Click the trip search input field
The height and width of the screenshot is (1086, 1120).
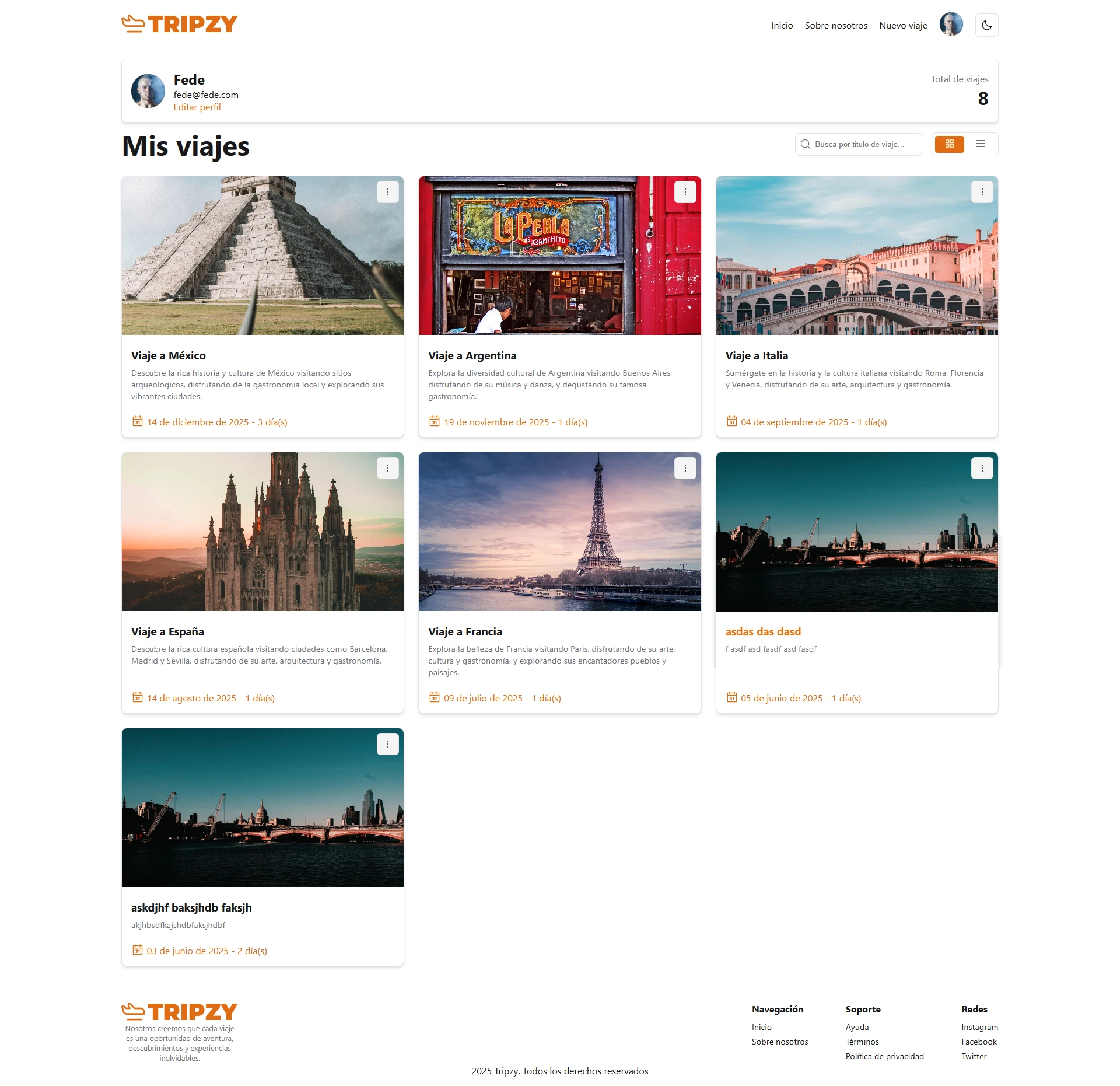pyautogui.click(x=863, y=144)
